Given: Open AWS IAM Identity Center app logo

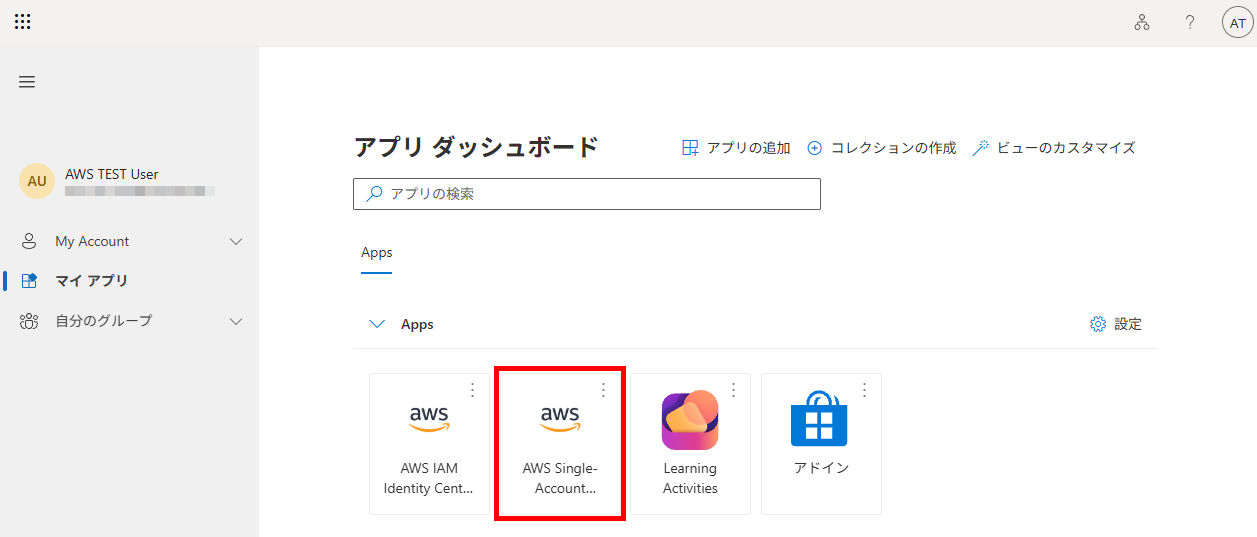Looking at the screenshot, I should tap(429, 418).
